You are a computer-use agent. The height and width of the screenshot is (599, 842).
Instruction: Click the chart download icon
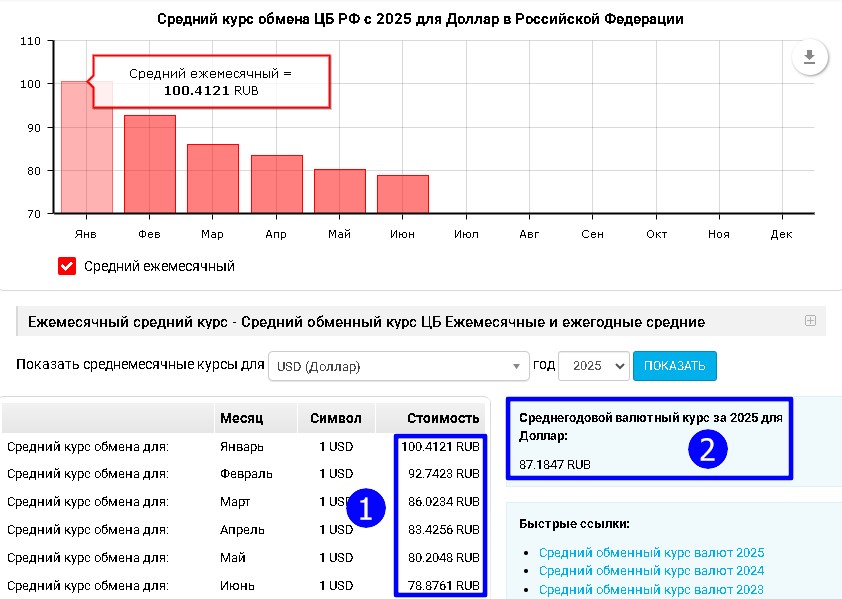click(x=809, y=58)
